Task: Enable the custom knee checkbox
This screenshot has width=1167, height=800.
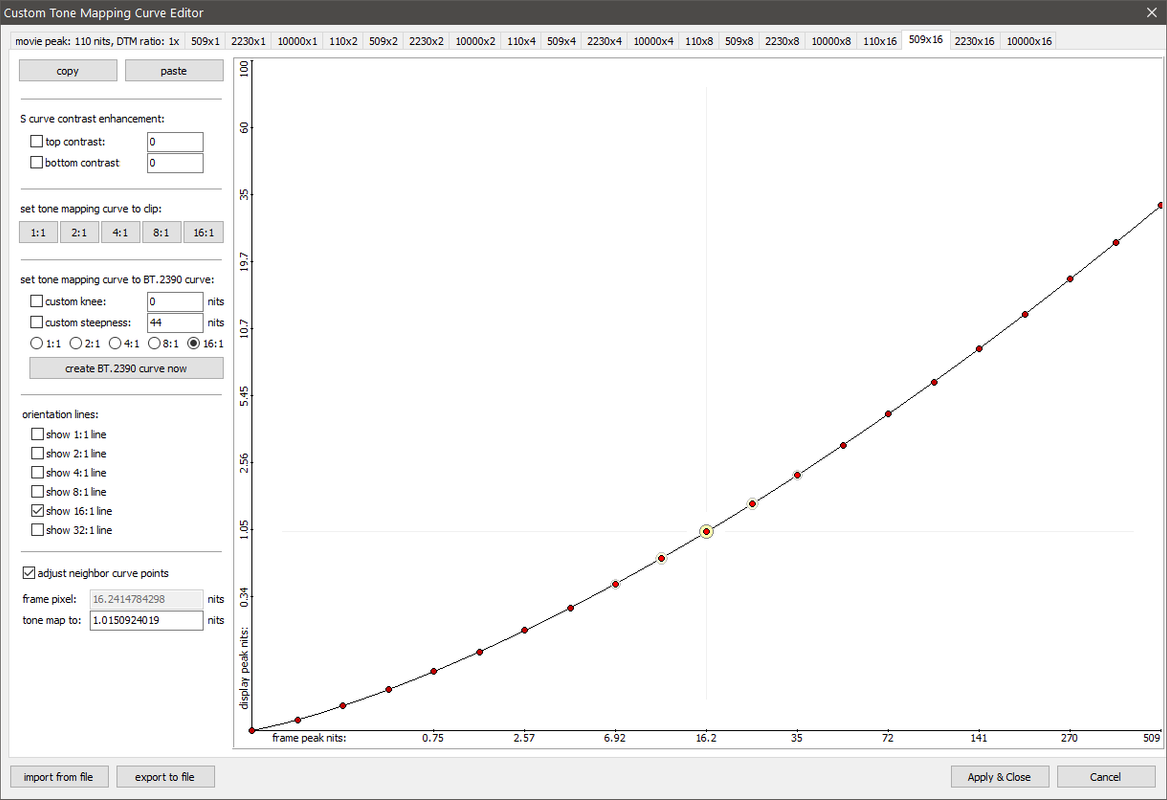Action: pos(36,301)
